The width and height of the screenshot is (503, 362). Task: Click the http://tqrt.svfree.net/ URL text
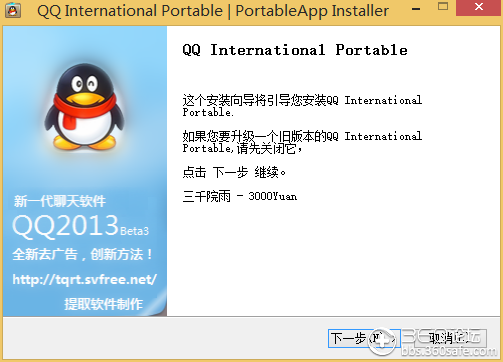[x=84, y=279]
